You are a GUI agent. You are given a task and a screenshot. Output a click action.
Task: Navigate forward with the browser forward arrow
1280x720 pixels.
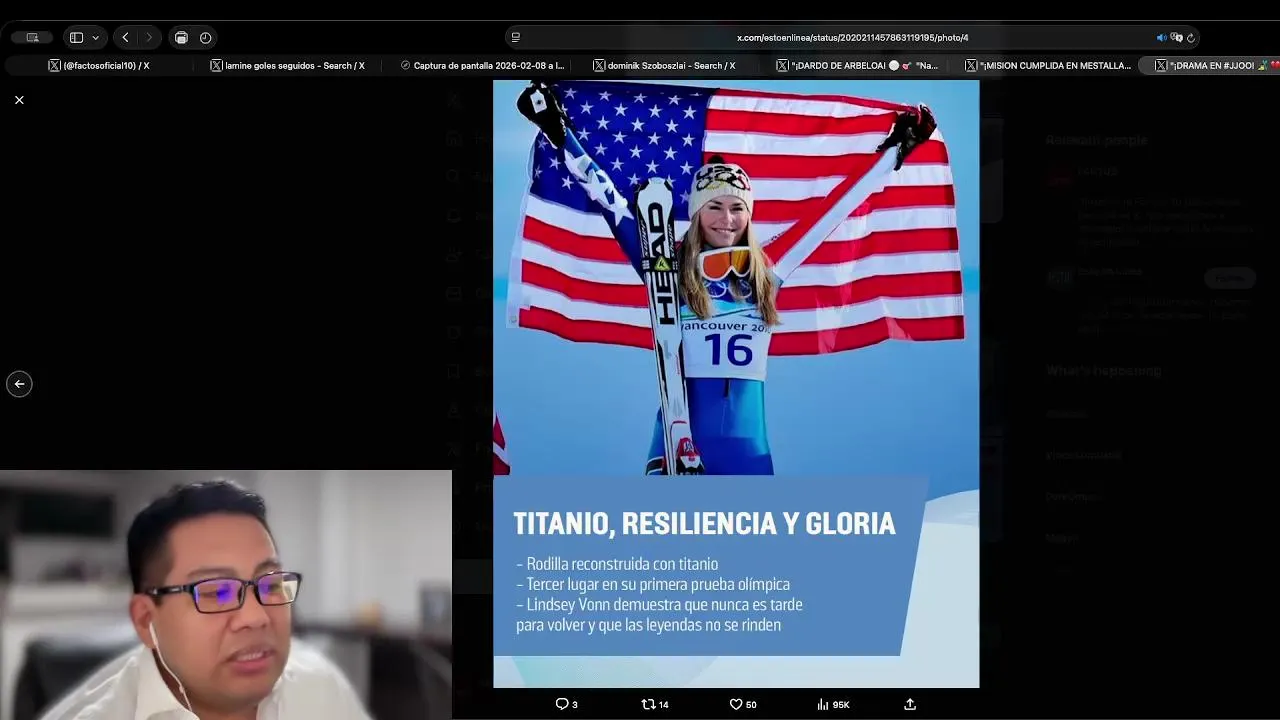pyautogui.click(x=149, y=37)
